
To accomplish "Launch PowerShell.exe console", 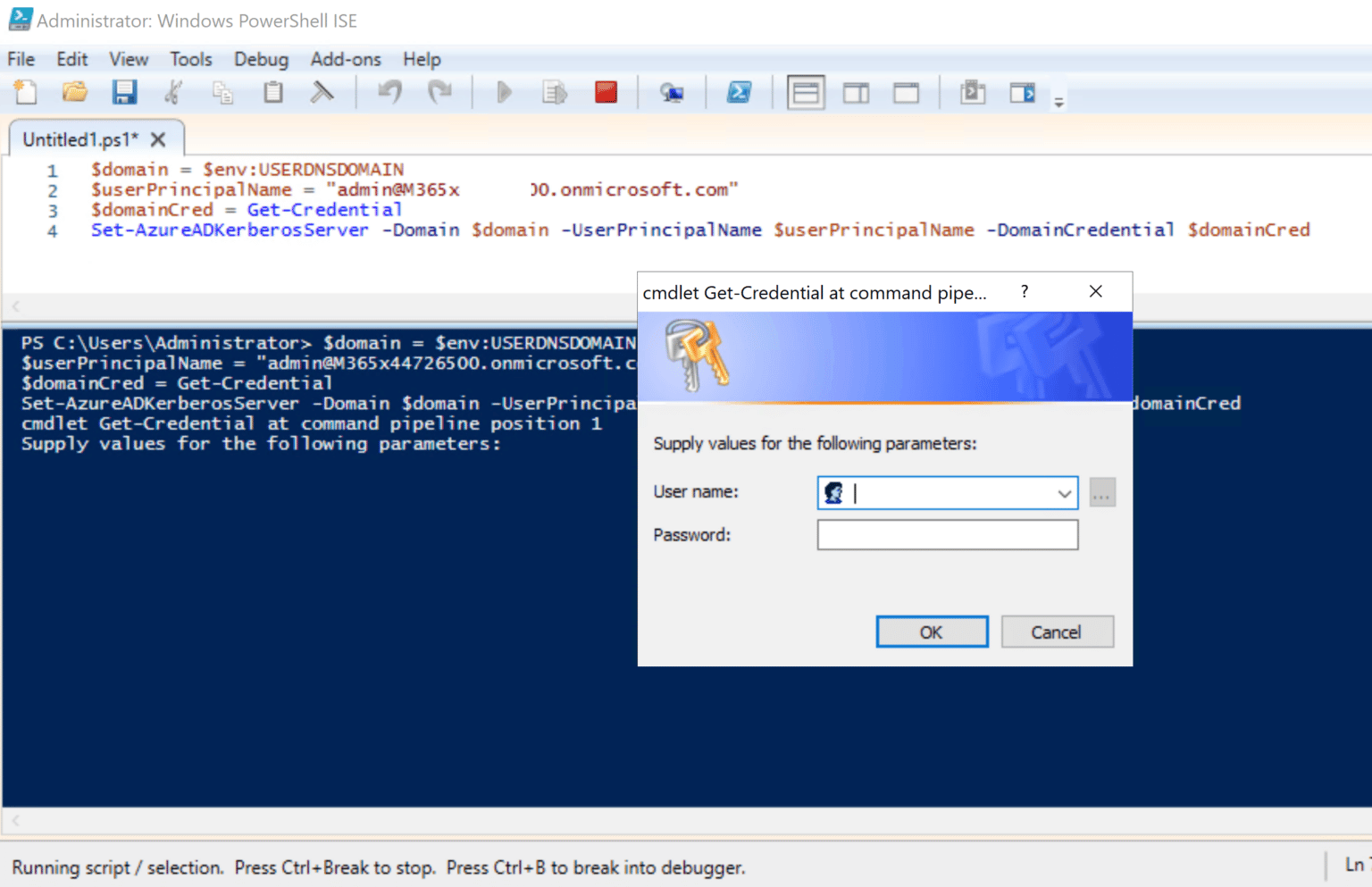I will point(740,91).
